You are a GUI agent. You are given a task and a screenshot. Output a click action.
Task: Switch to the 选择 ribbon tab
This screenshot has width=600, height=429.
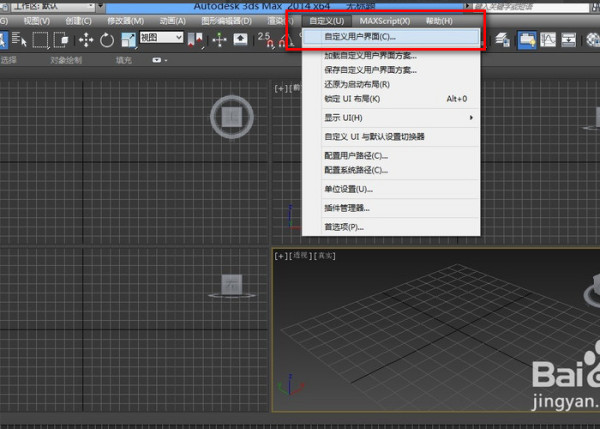pos(8,60)
